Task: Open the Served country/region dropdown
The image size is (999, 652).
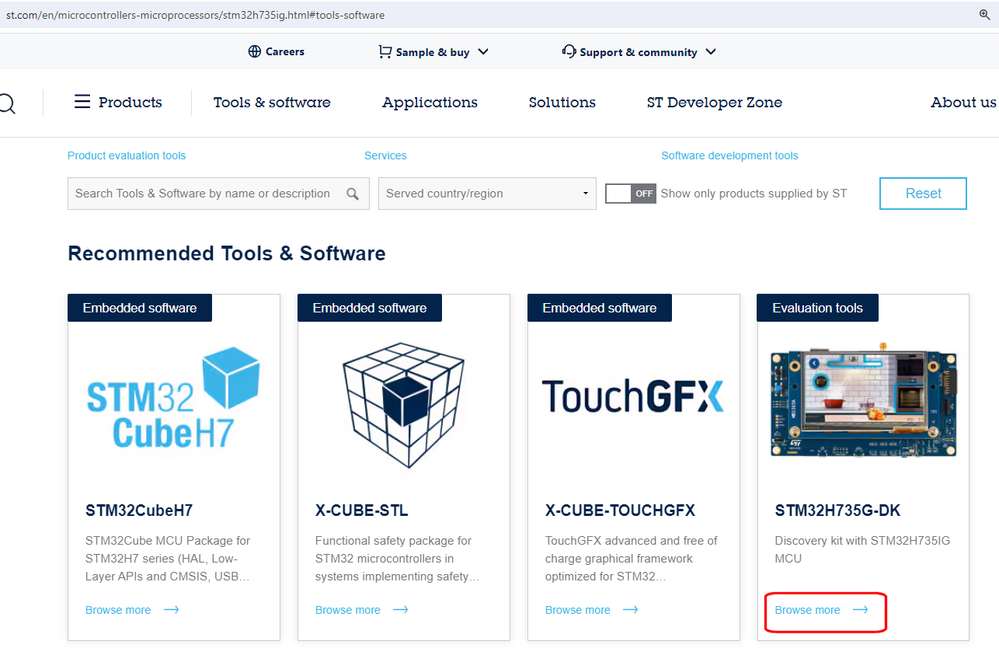Action: point(487,194)
